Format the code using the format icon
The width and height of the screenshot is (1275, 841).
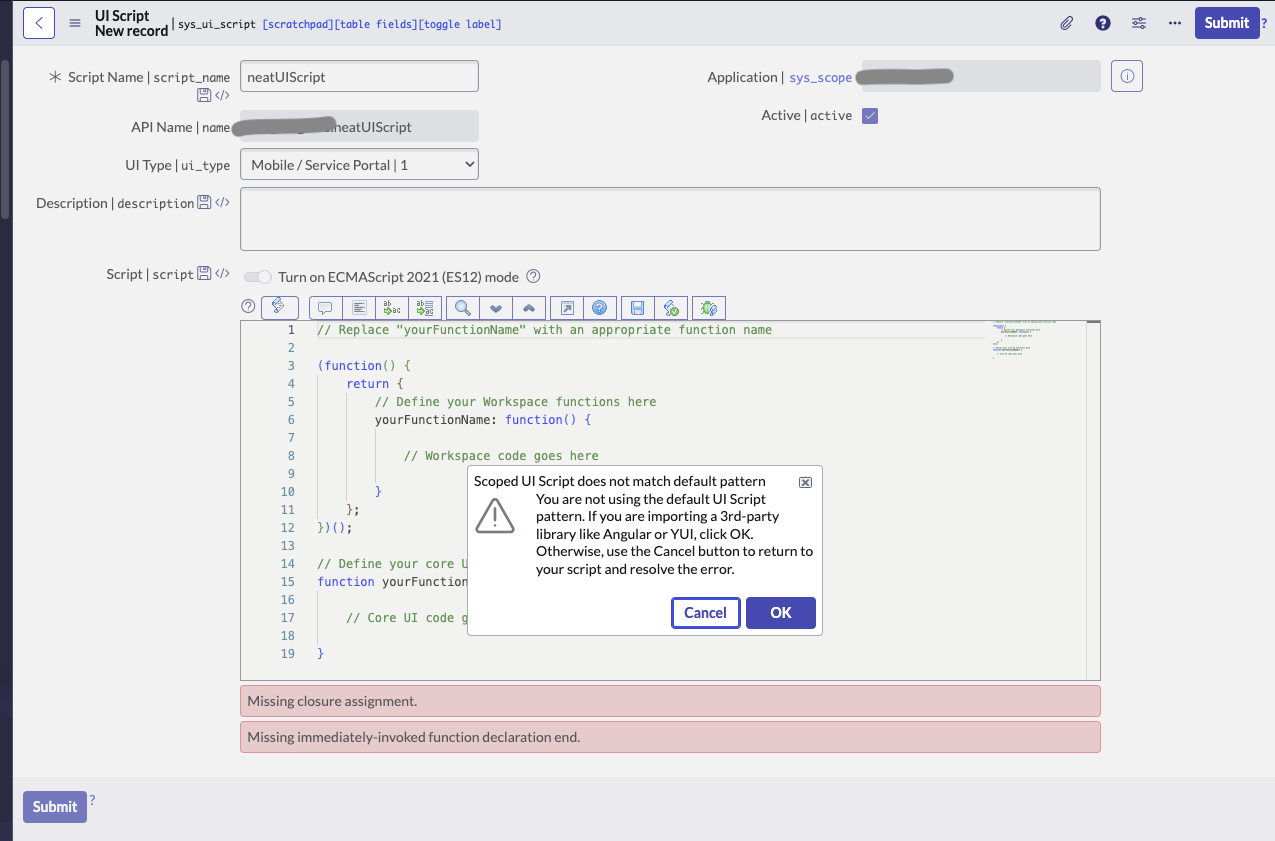tap(359, 307)
